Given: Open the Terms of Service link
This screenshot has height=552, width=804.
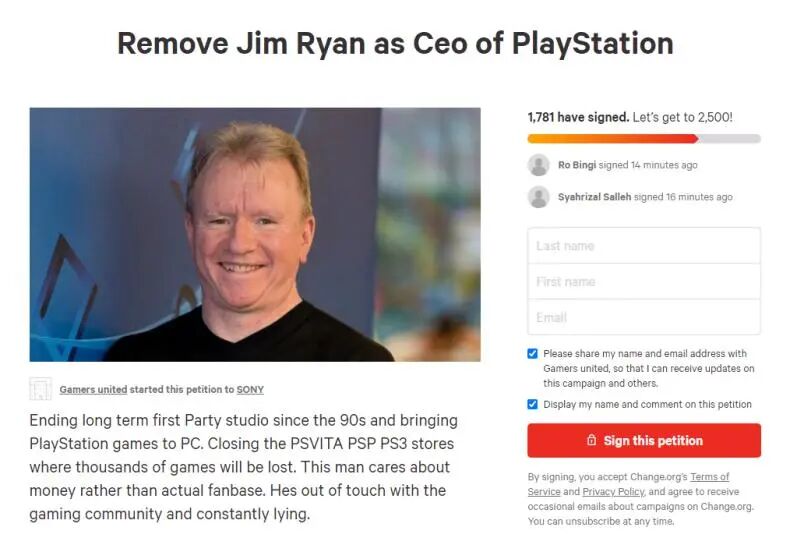Looking at the screenshot, I should coord(628,484).
